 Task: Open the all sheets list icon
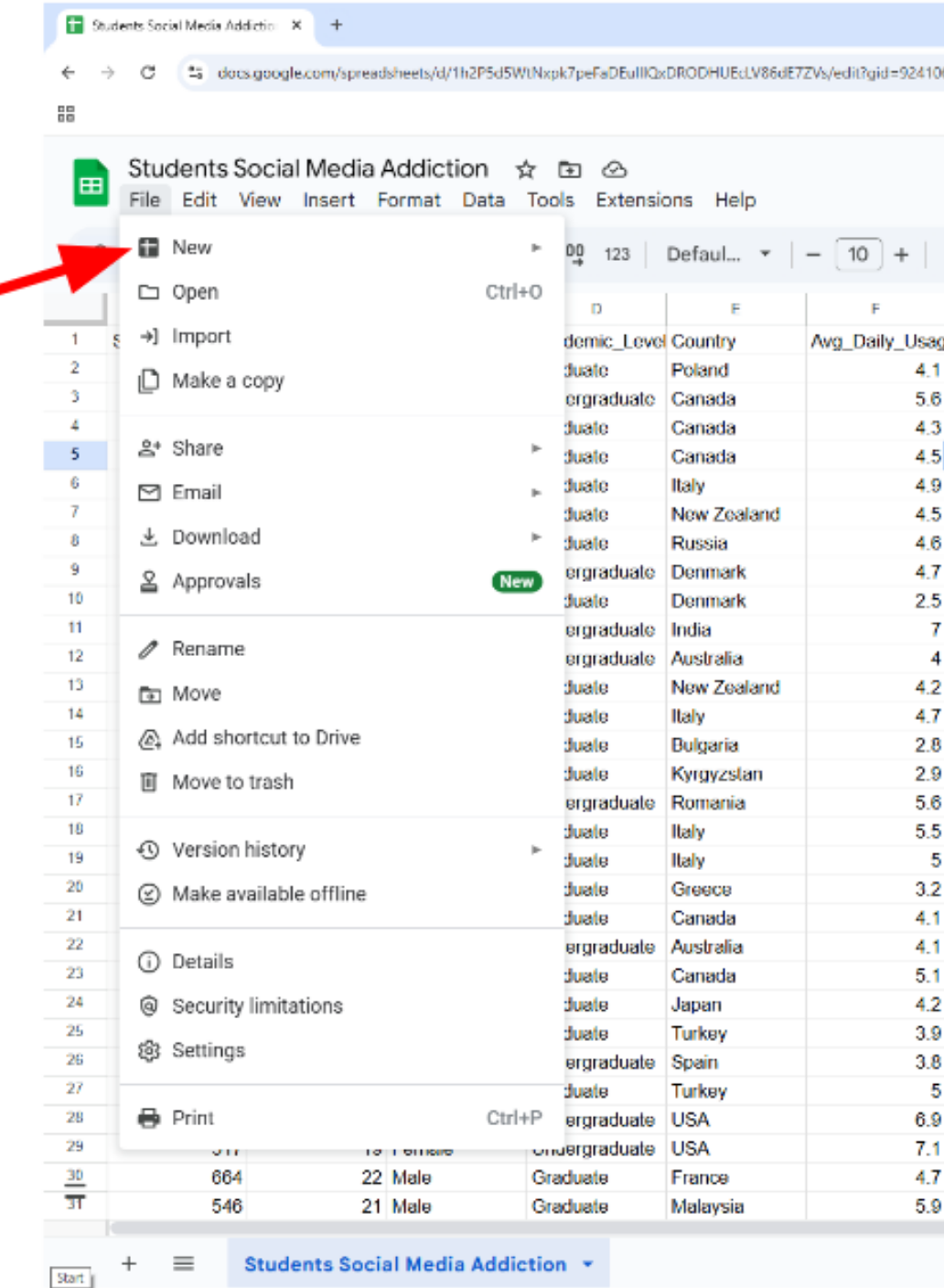point(184,1263)
